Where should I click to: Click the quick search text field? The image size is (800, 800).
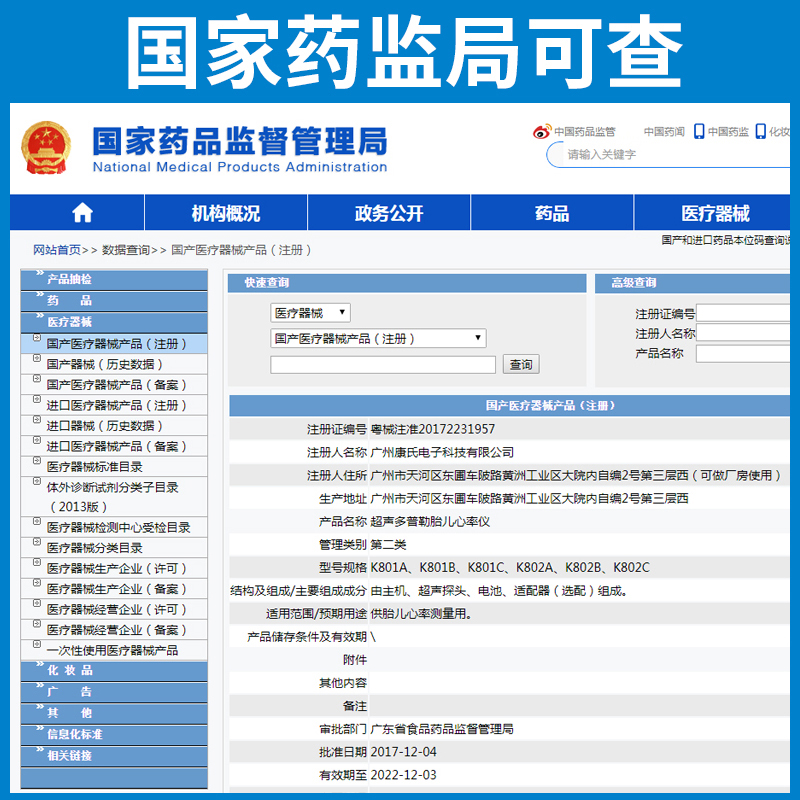click(x=383, y=365)
